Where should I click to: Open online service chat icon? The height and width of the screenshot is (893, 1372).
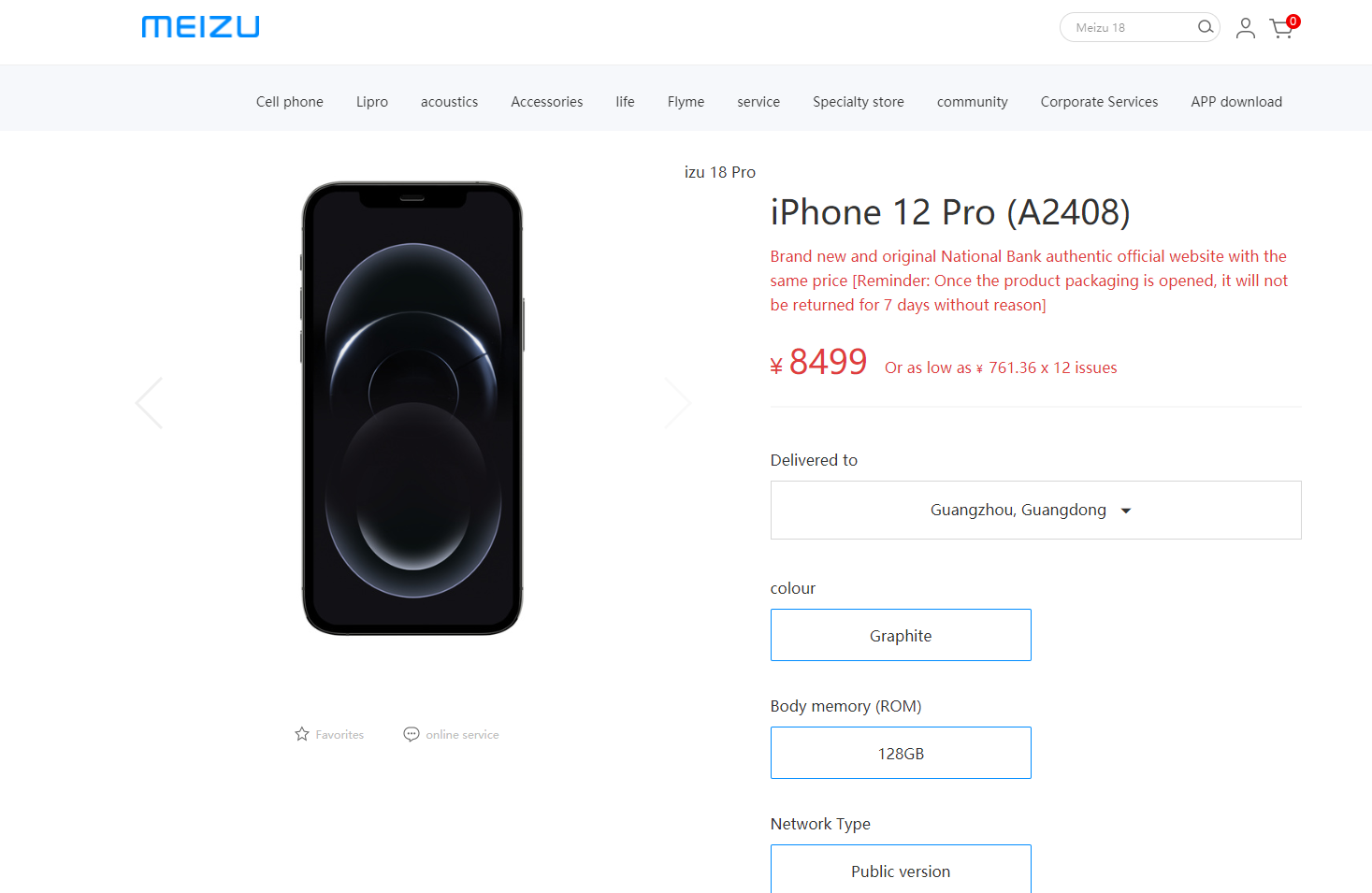click(x=412, y=734)
